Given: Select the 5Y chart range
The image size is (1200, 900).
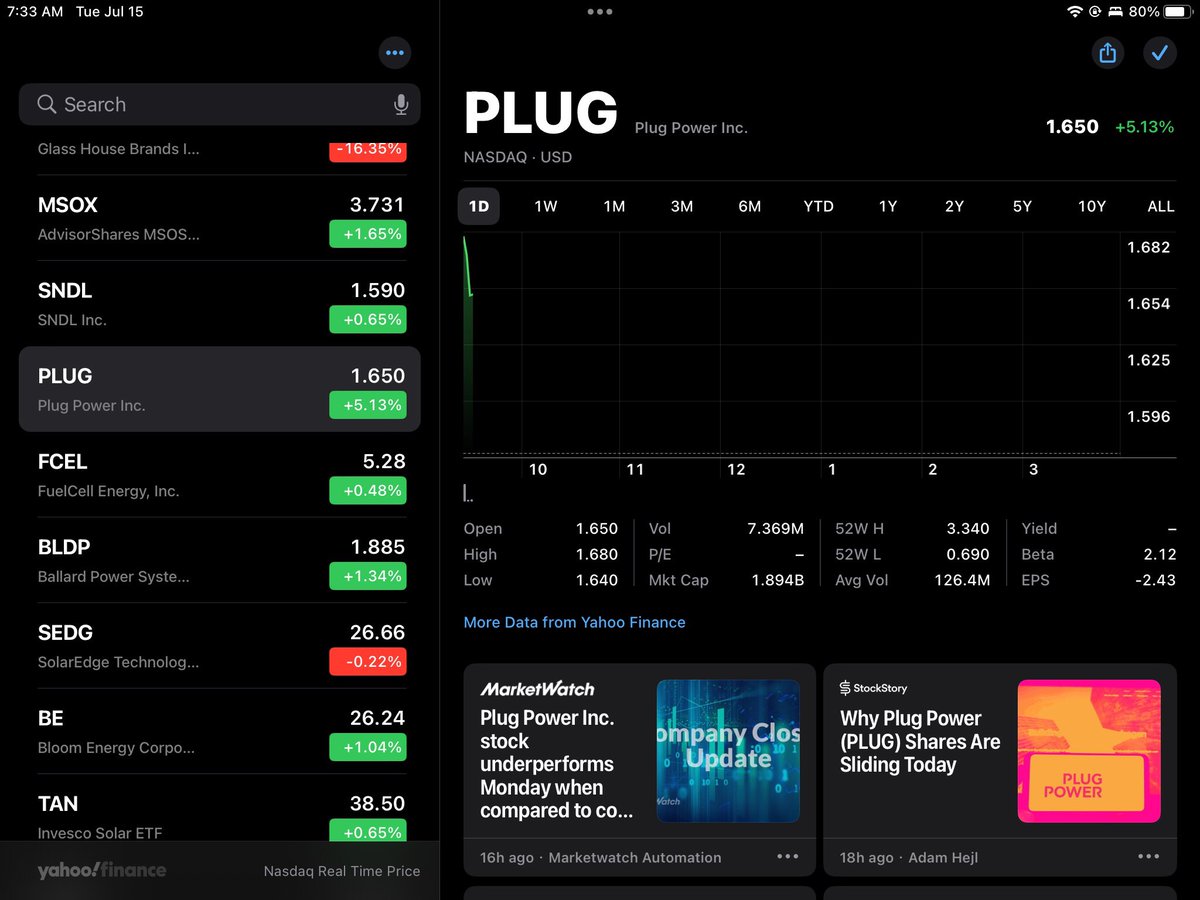Looking at the screenshot, I should [x=1022, y=206].
